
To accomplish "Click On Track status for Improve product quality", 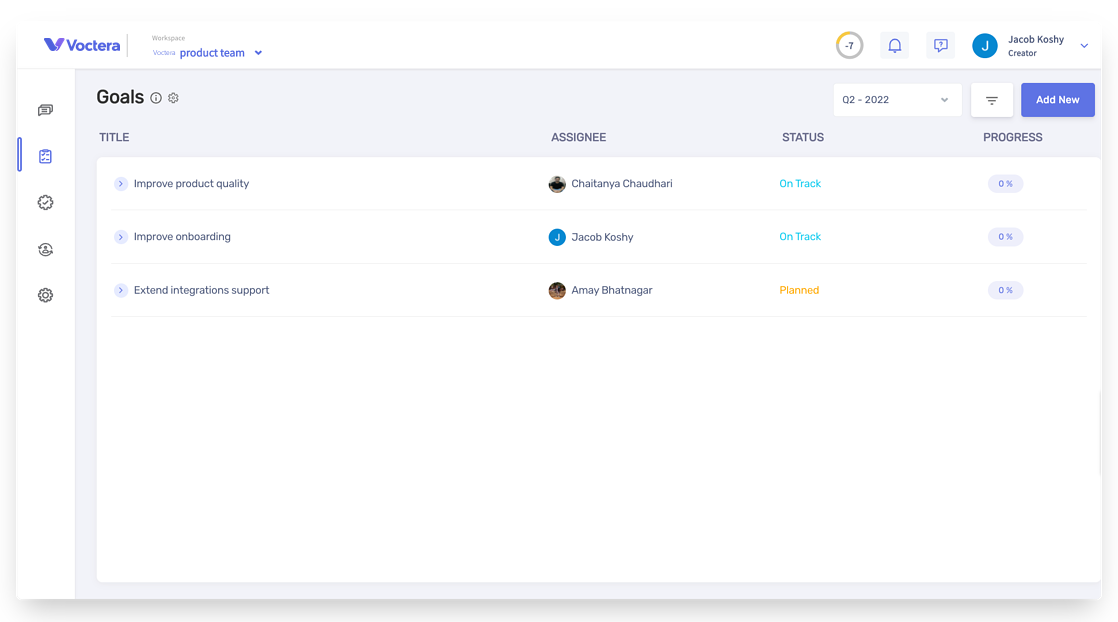I will coord(800,184).
